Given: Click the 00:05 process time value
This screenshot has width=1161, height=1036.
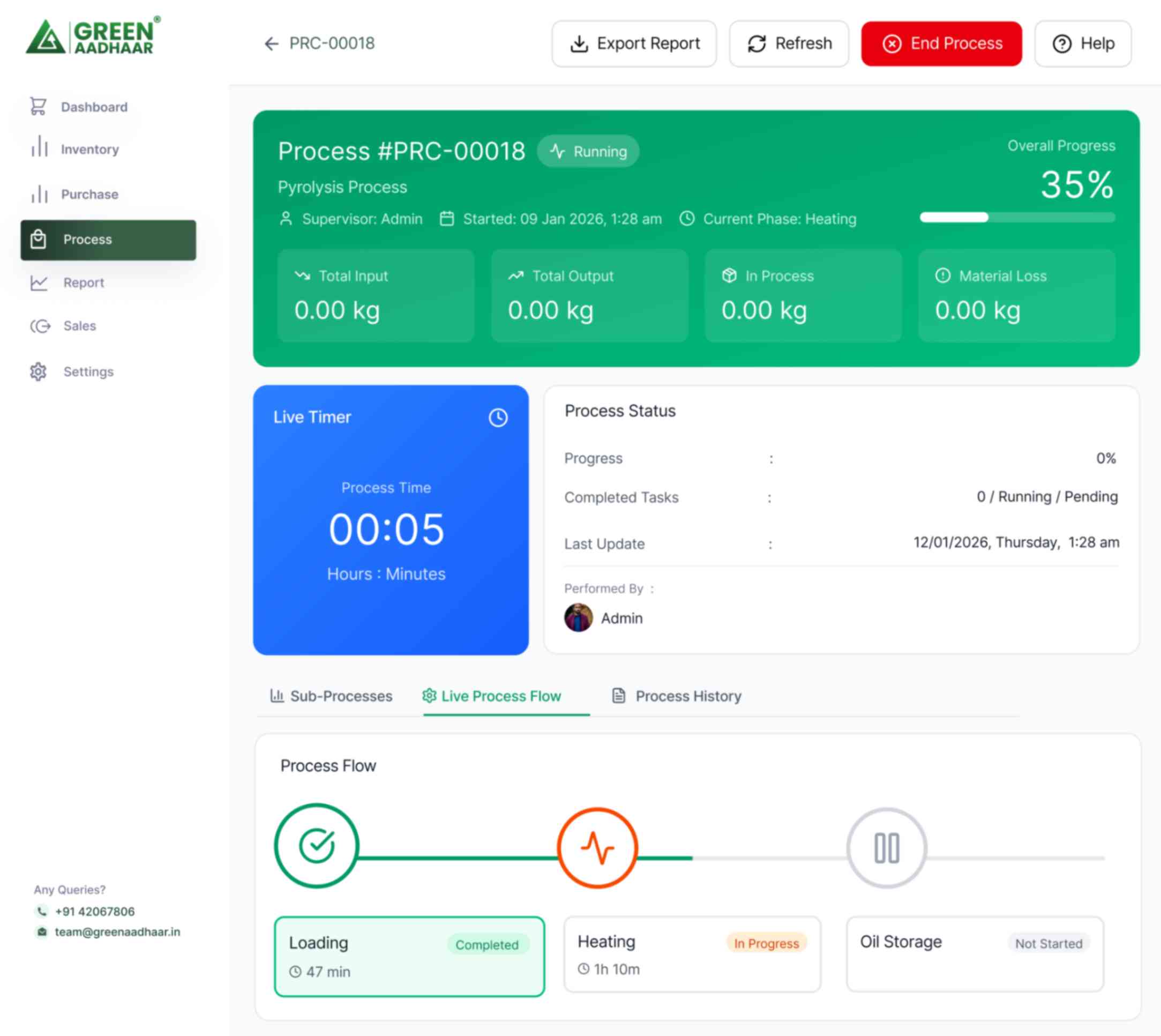Looking at the screenshot, I should (x=386, y=530).
